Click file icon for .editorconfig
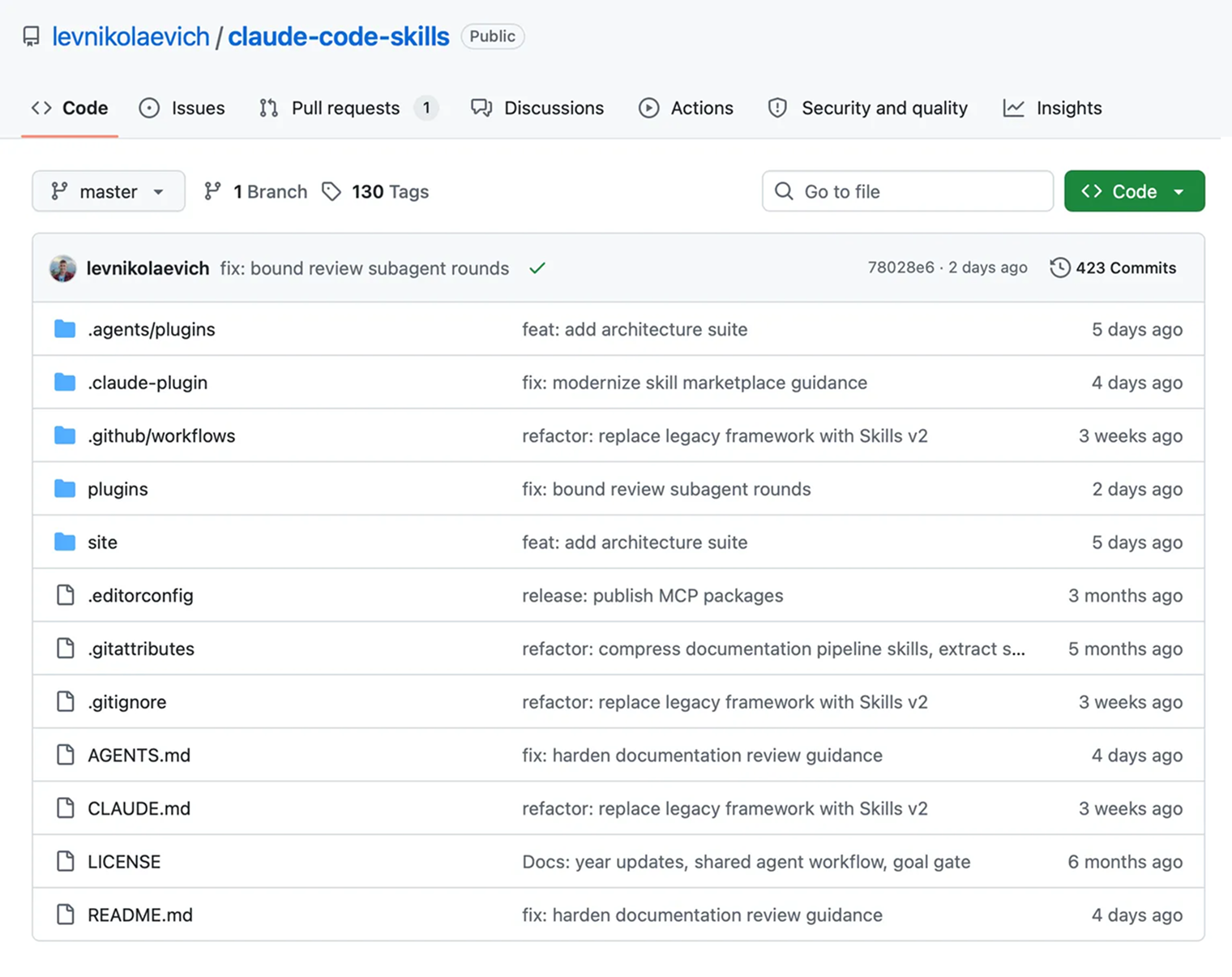Screen dimensions: 1232x977 pos(66,595)
